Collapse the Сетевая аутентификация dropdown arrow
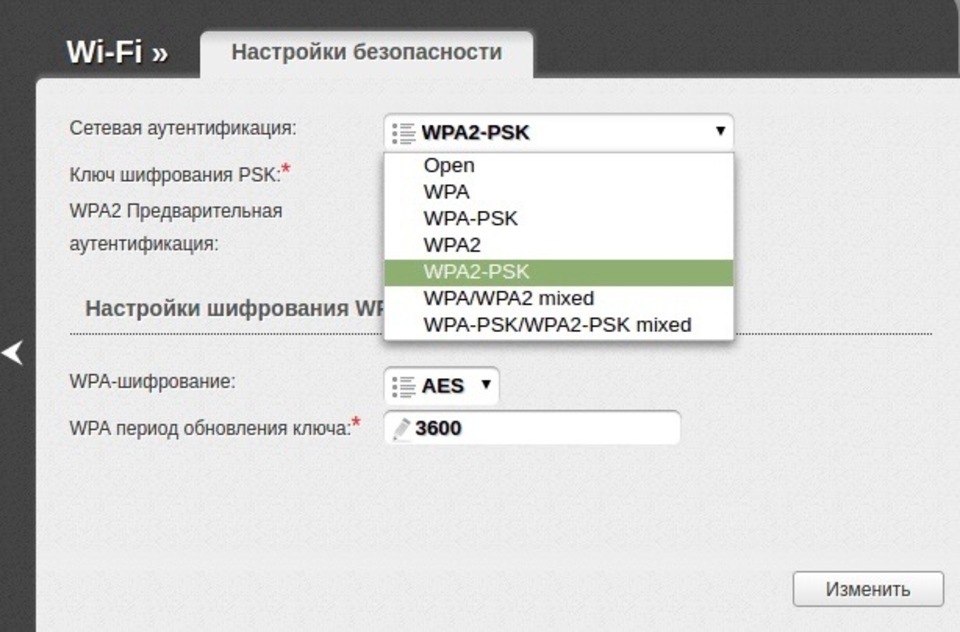 coord(719,131)
